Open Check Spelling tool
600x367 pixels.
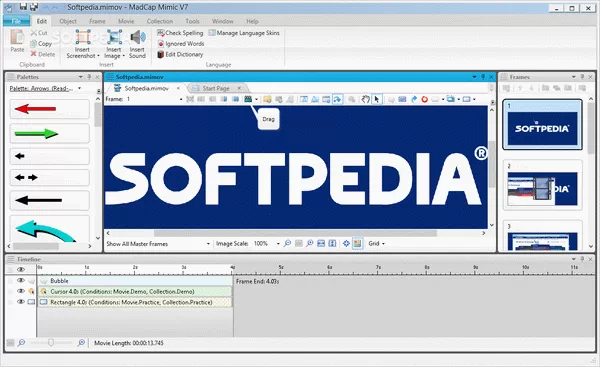(x=180, y=33)
